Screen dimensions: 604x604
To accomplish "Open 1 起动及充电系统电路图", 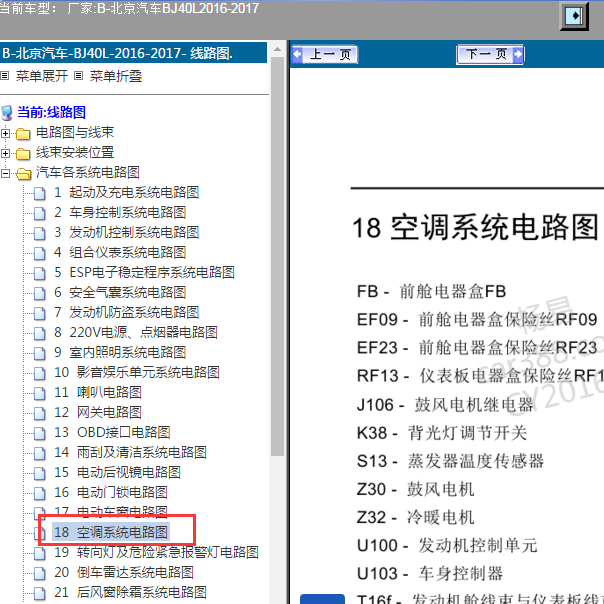I will pos(126,192).
